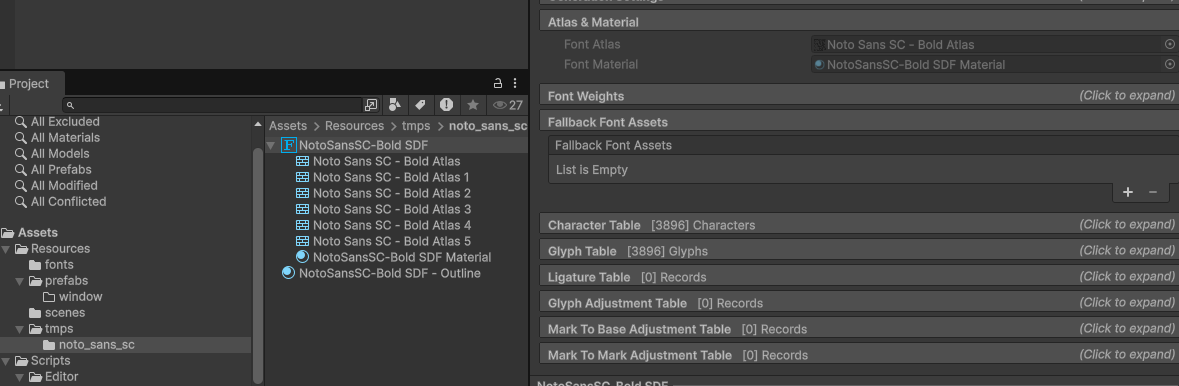Open search in new window icon
Viewport: 1179px width, 386px height.
pos(371,105)
